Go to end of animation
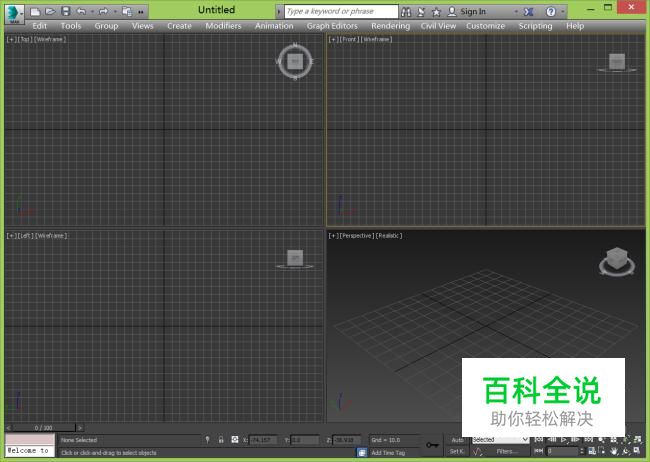This screenshot has width=650, height=462. pos(589,440)
